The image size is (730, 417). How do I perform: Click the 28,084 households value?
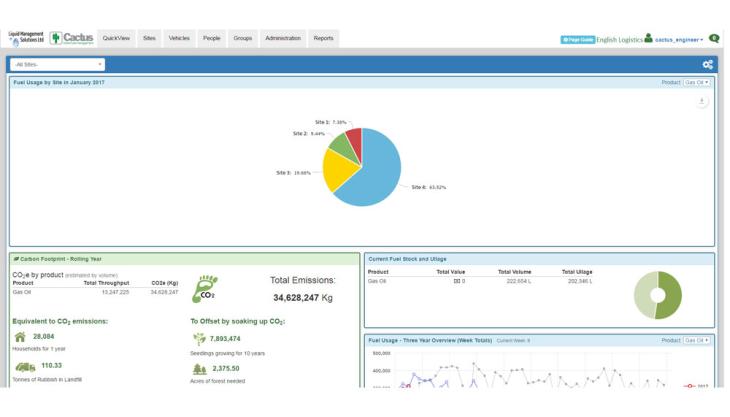(x=44, y=336)
